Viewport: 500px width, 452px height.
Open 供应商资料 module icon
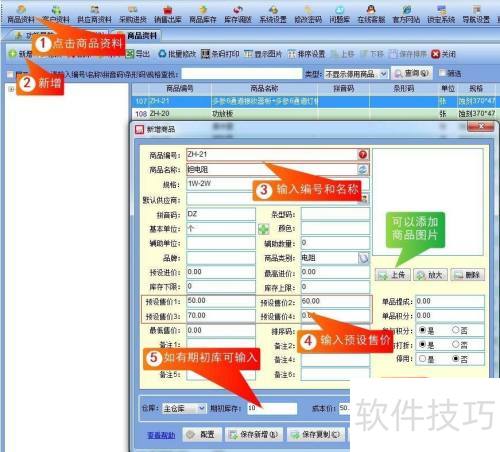click(x=94, y=14)
